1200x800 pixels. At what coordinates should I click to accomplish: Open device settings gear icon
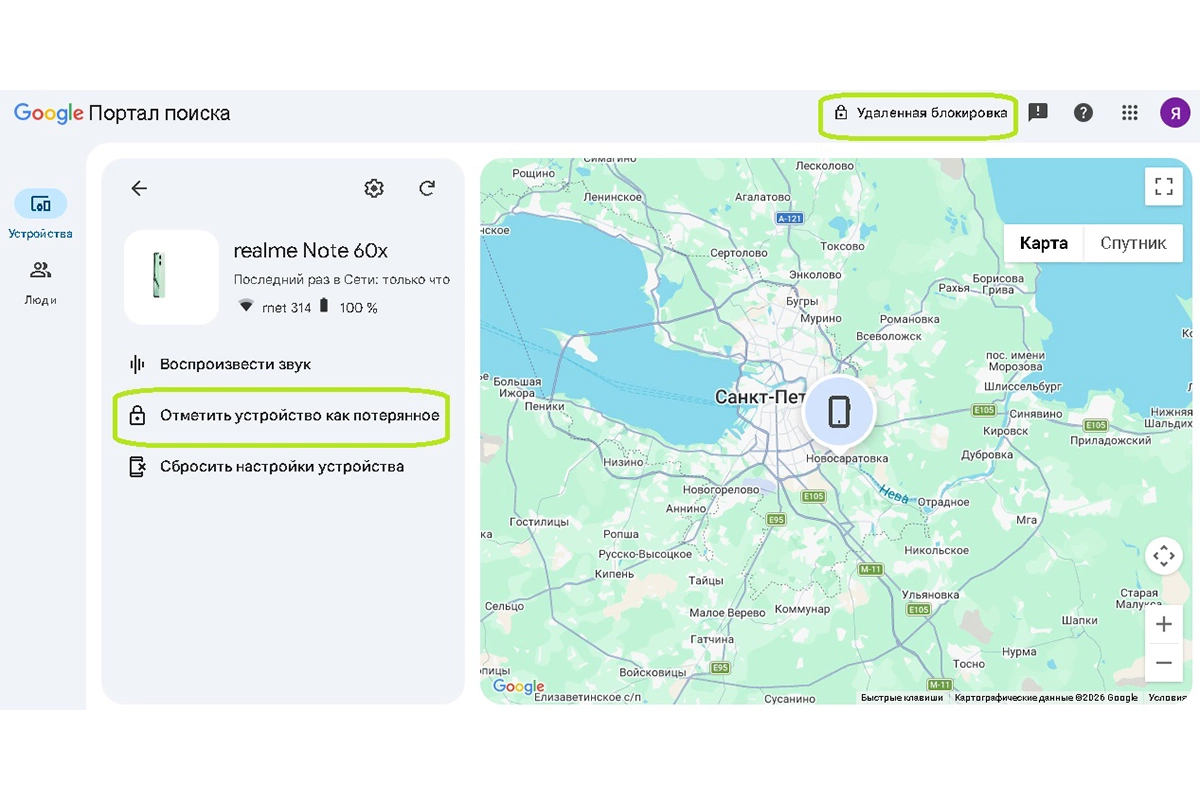(x=374, y=188)
